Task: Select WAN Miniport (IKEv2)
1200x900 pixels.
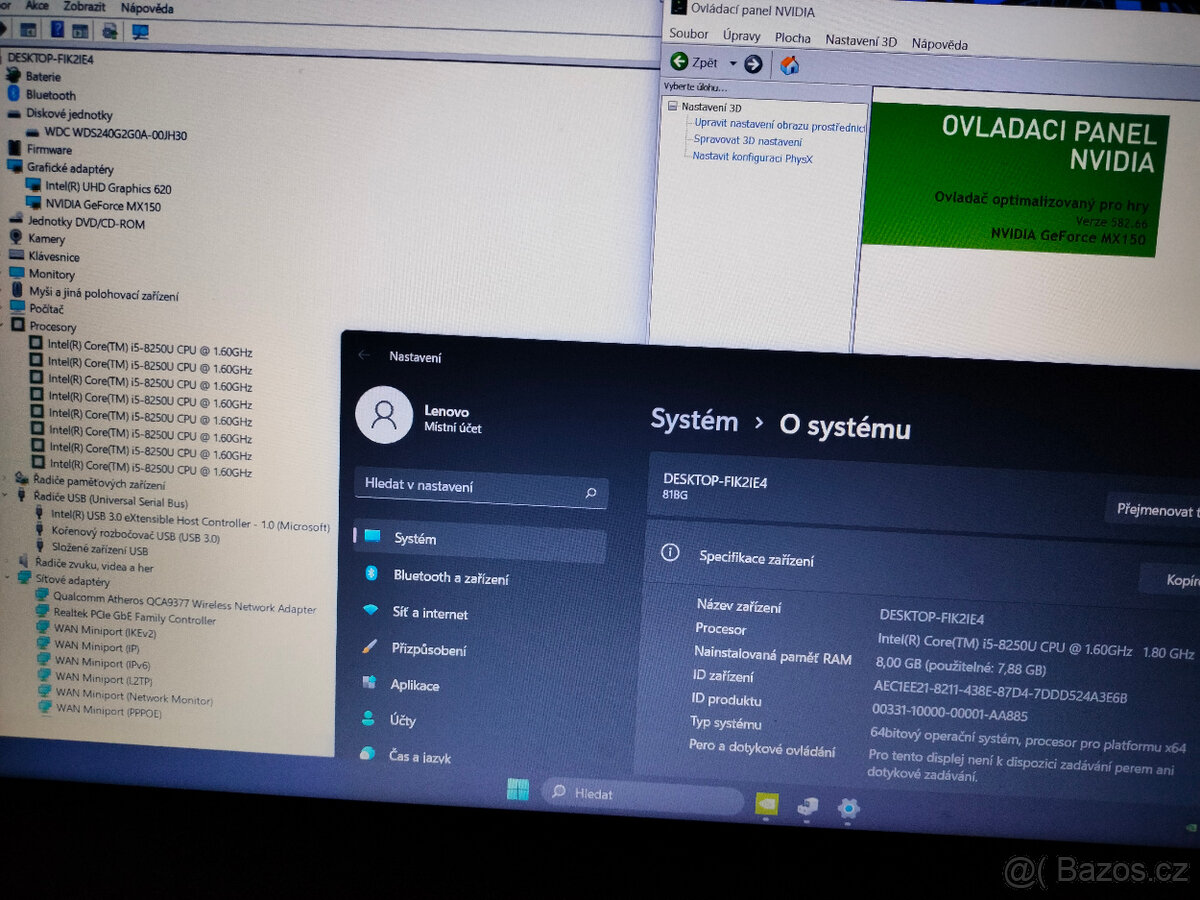Action: click(105, 632)
